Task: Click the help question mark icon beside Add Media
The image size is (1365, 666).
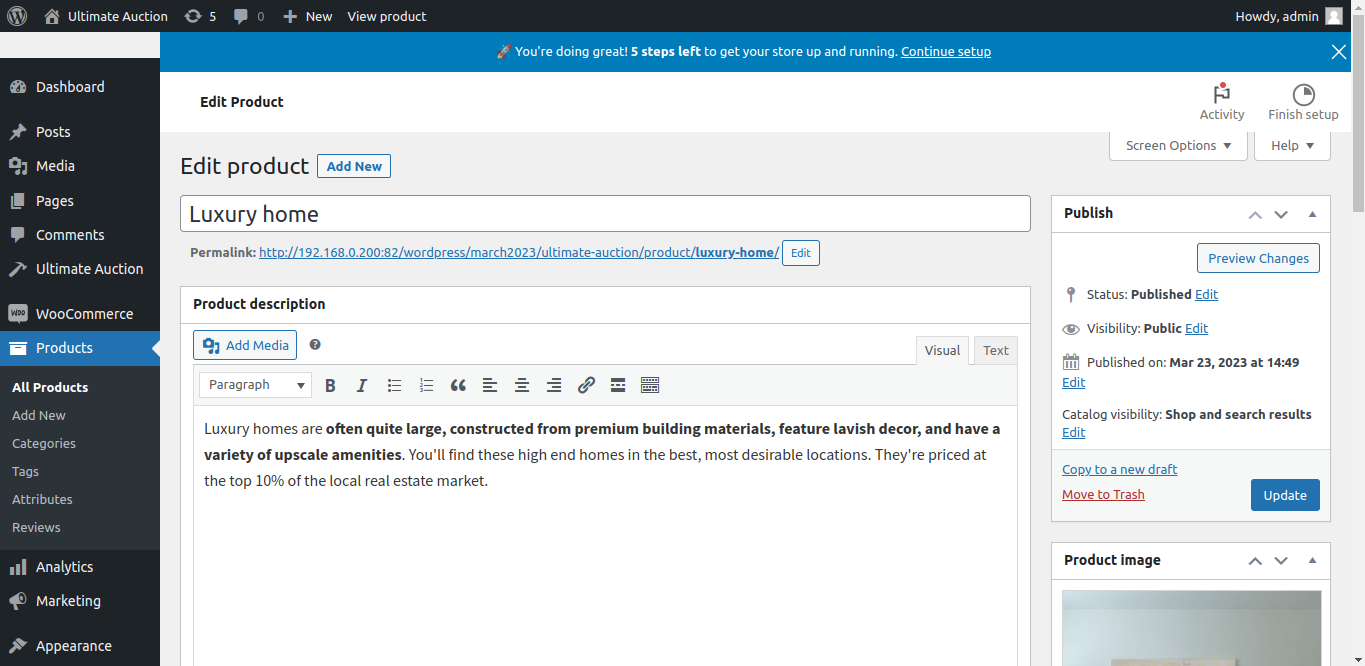Action: [x=315, y=345]
